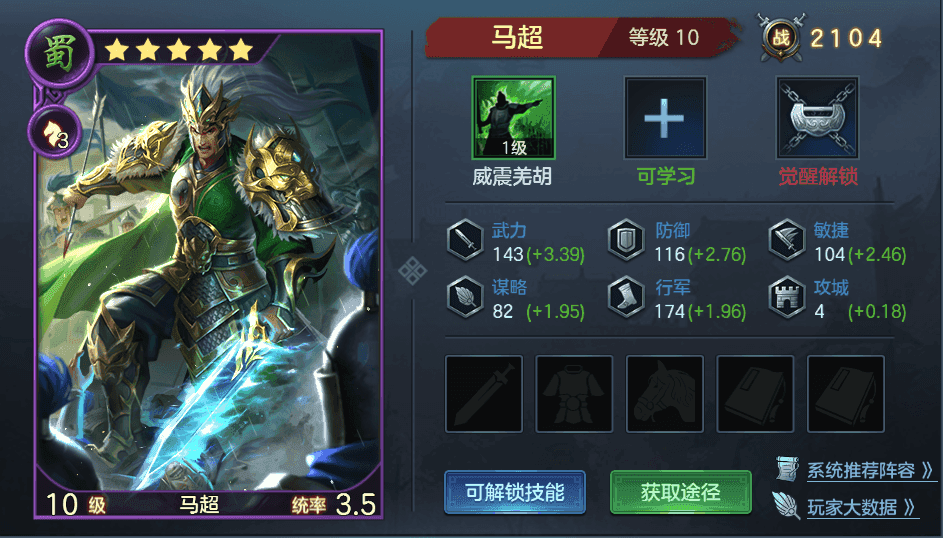943x538 pixels.
Task: Click the crossed-swords 战 power icon
Action: coord(781,37)
